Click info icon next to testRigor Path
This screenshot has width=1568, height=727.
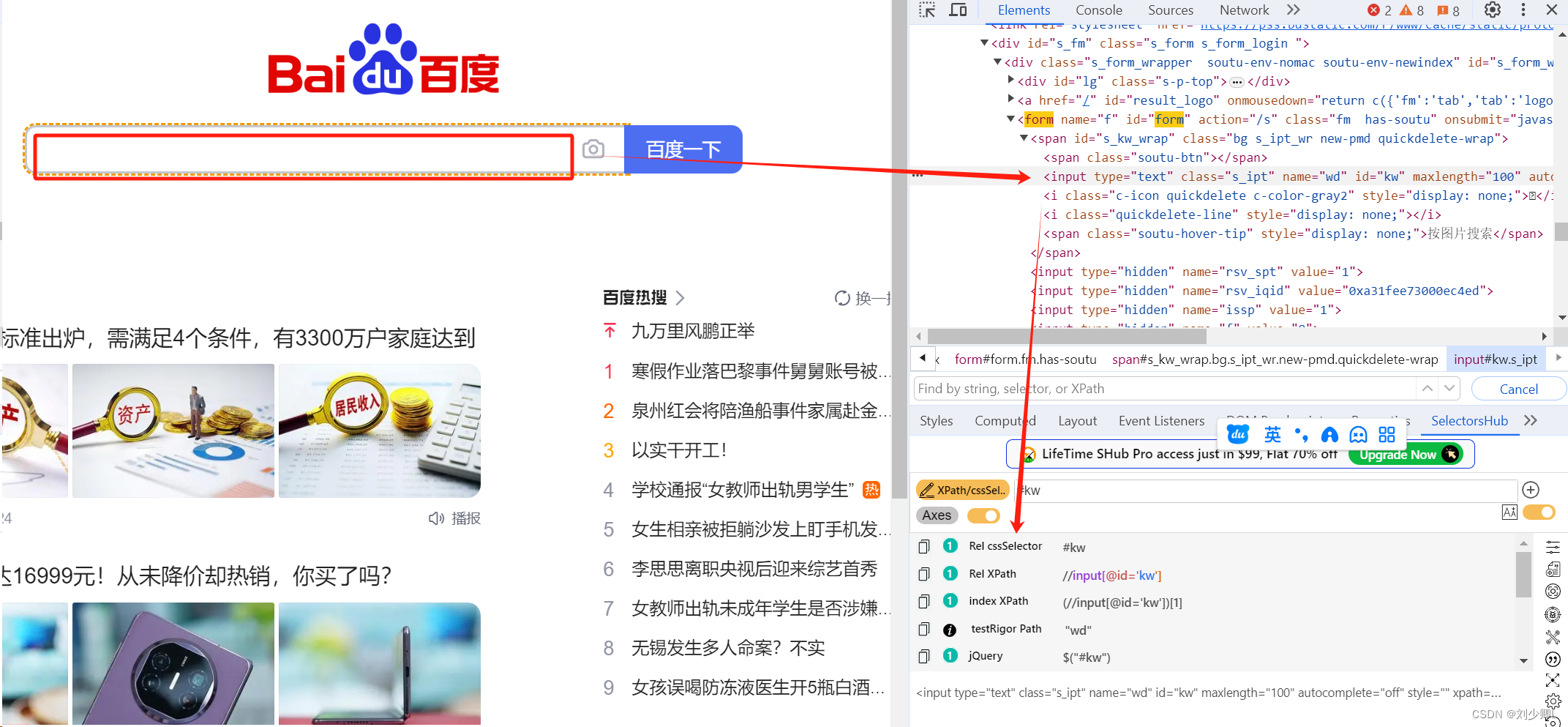pos(950,630)
